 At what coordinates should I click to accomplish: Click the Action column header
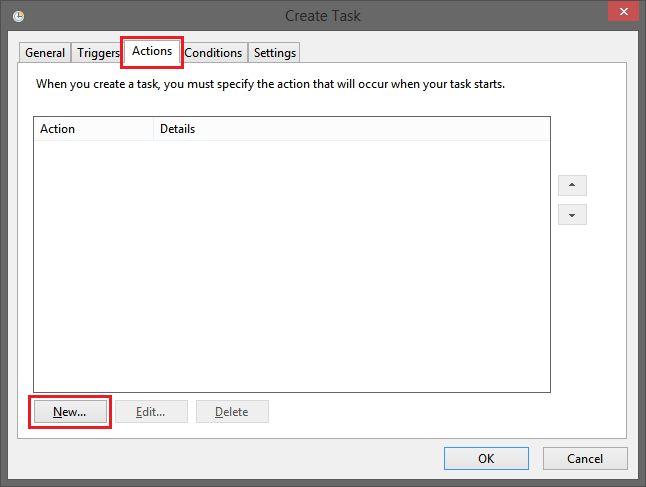point(94,129)
